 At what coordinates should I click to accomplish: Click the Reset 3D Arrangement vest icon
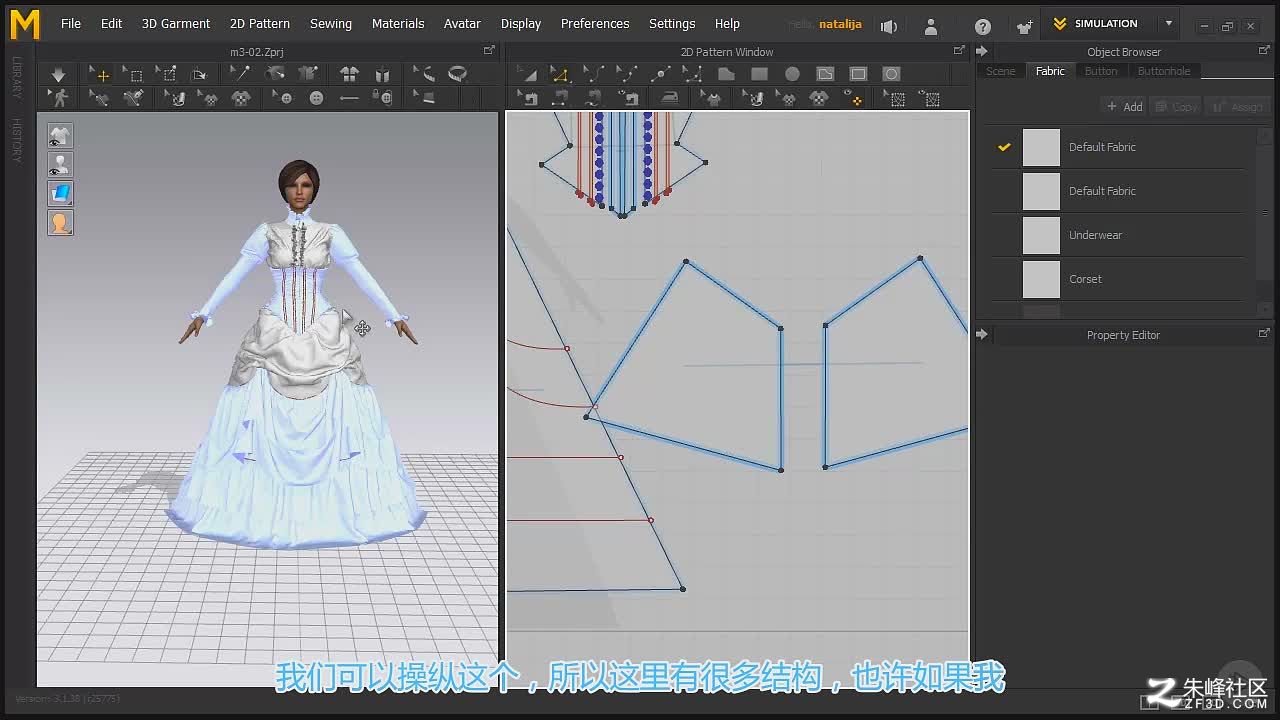pos(382,74)
